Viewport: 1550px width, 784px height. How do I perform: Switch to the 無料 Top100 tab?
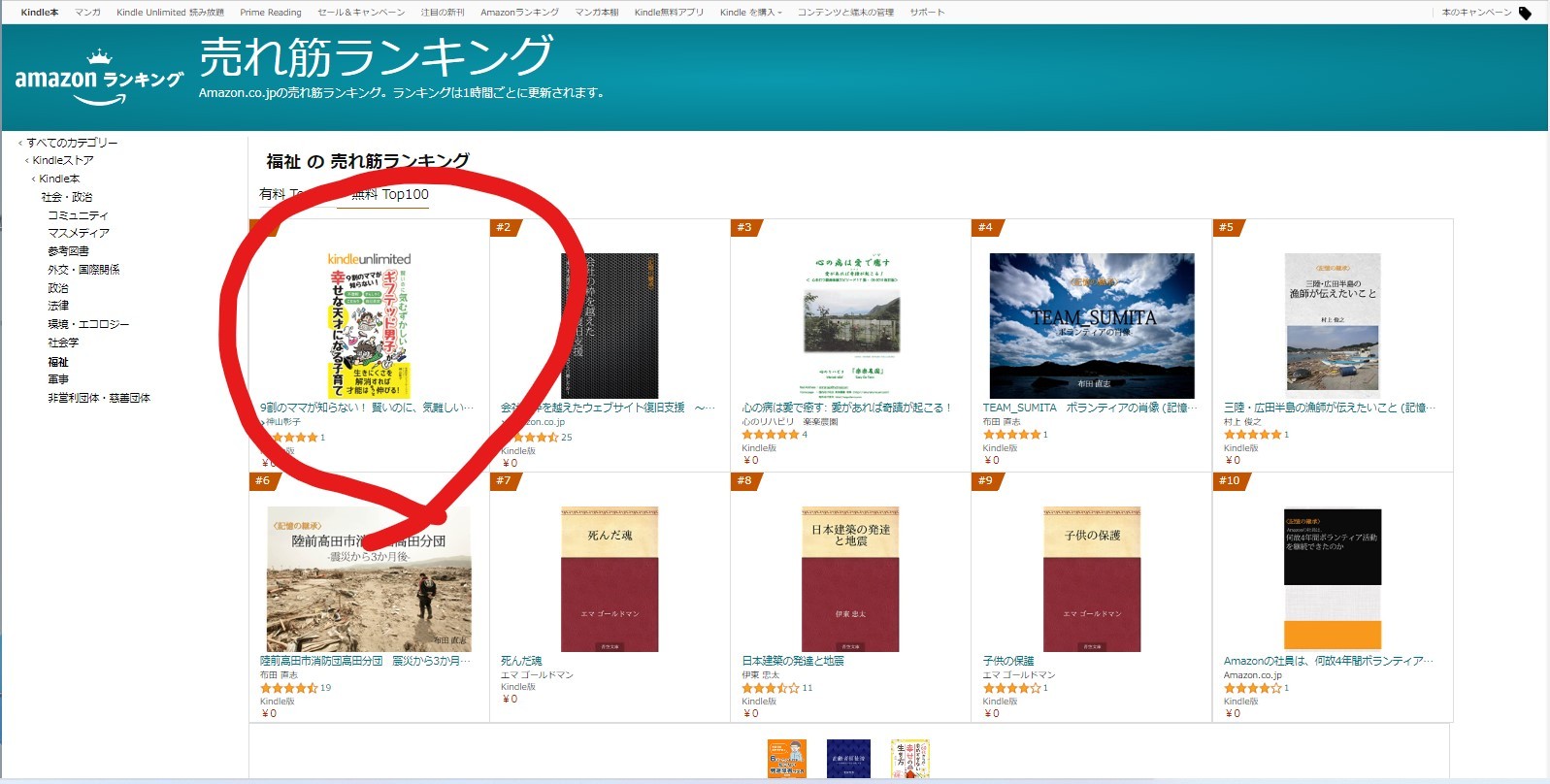pos(389,194)
